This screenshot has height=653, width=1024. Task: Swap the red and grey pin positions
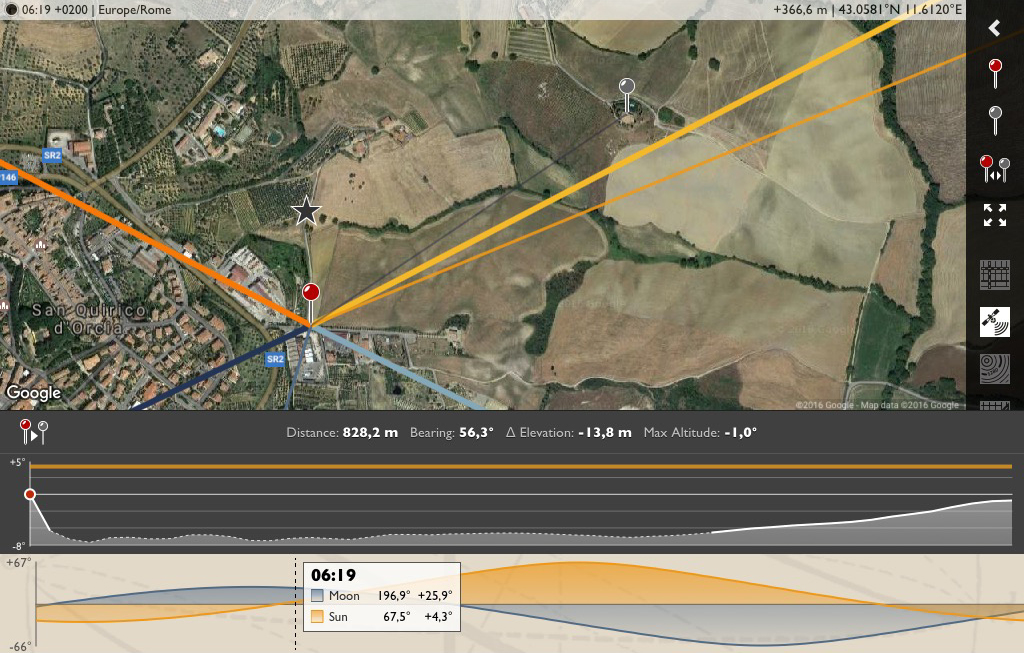coord(995,169)
